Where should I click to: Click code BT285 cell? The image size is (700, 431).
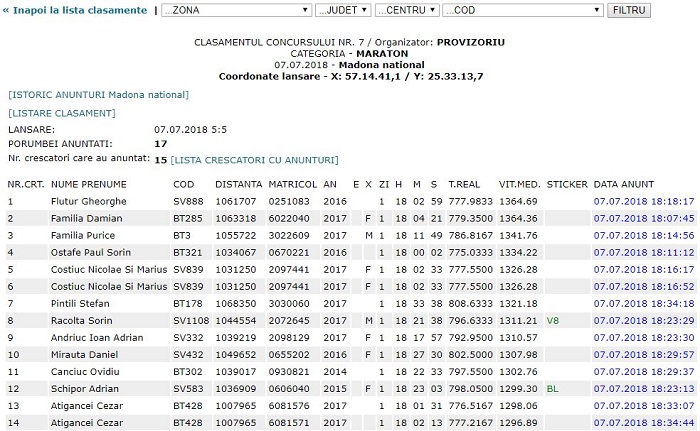(x=188, y=218)
